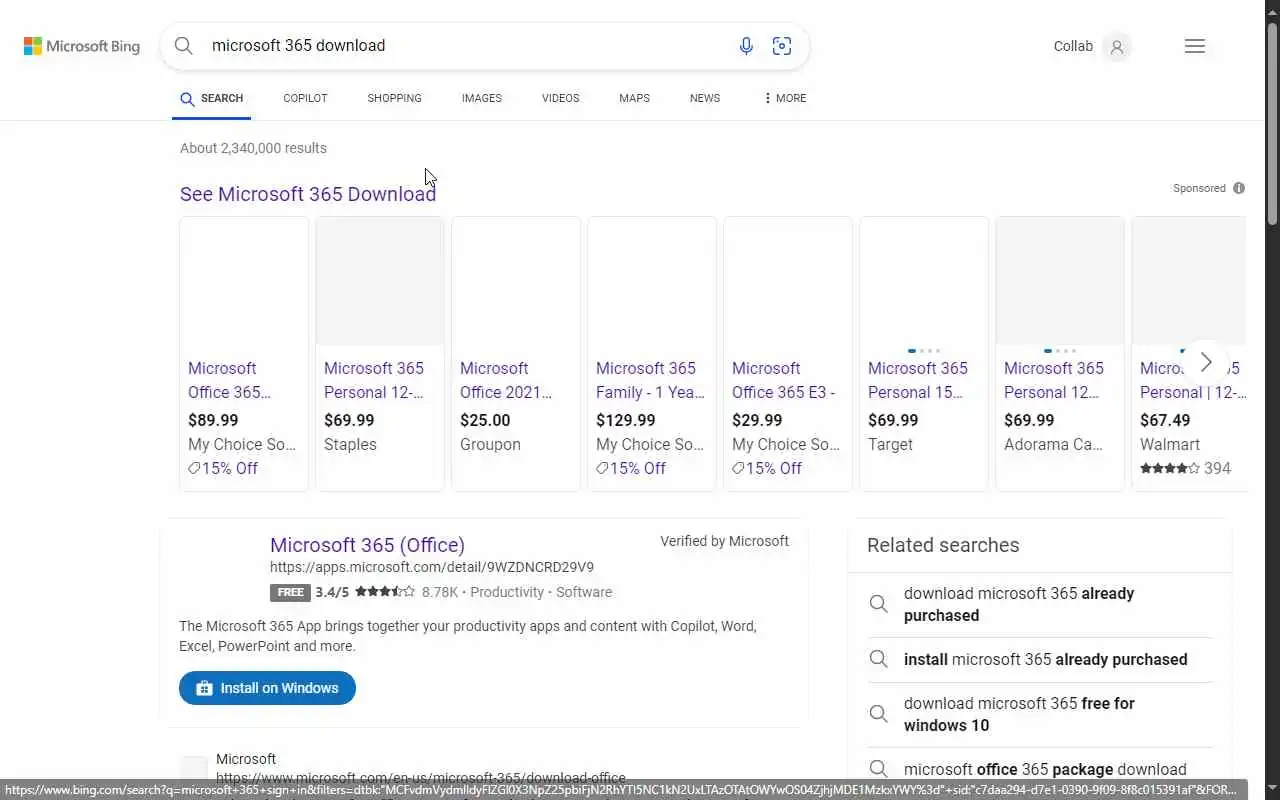Click the magnifier search icon in search box
This screenshot has height=800, width=1280.
coord(183,46)
